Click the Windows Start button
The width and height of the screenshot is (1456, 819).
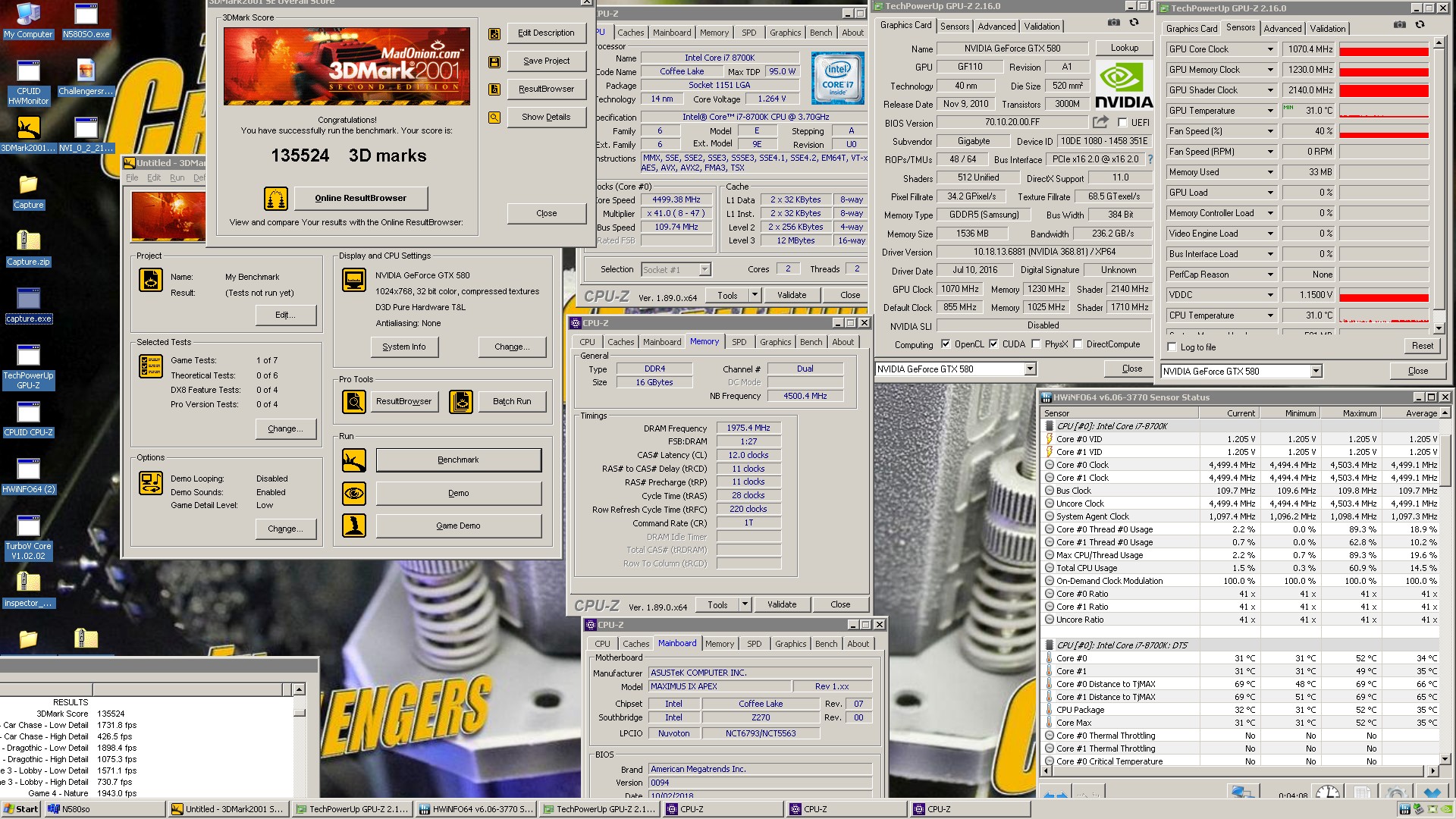point(21,809)
